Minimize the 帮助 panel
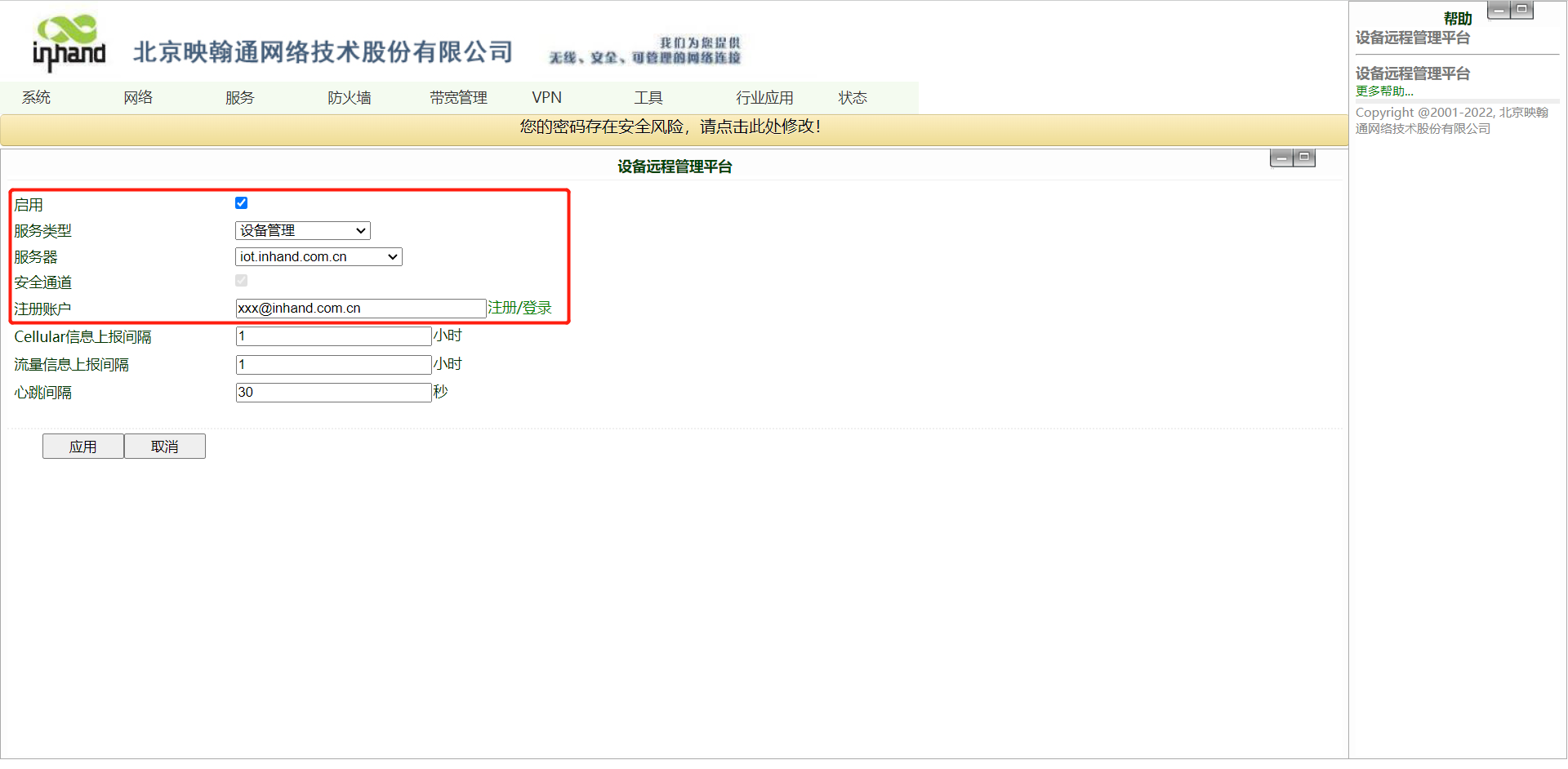 click(1499, 11)
